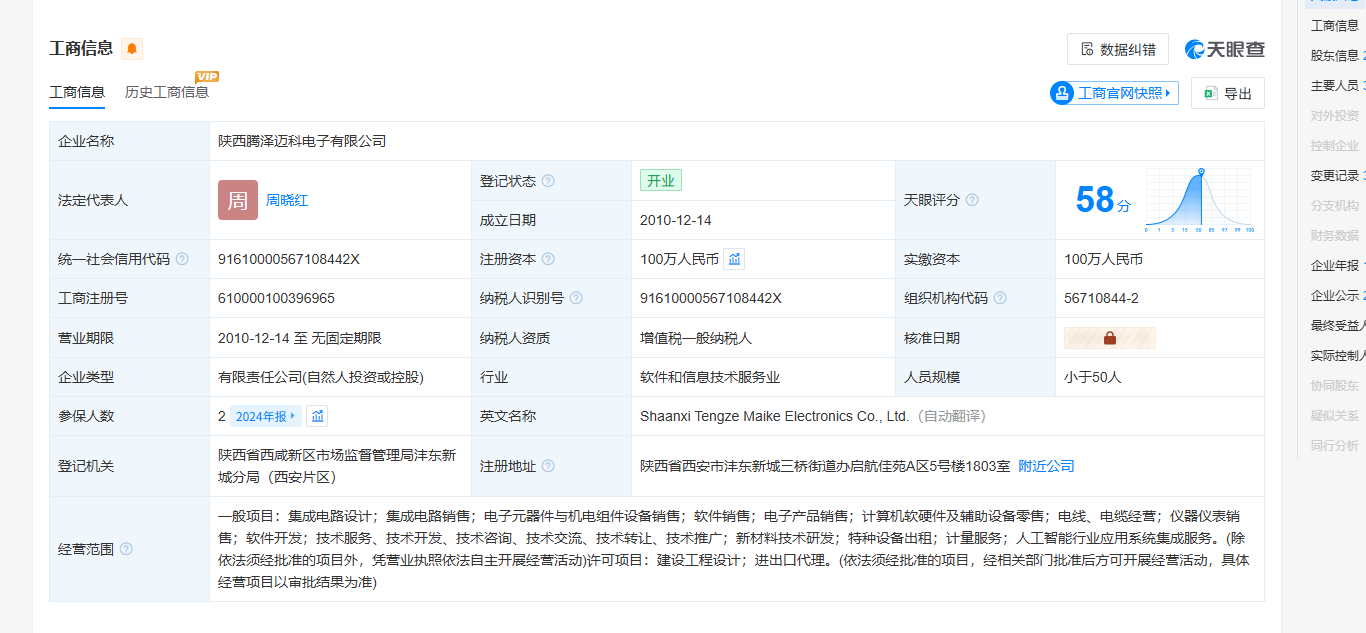
Task: Click the lock icon in 核准日期
Action: [x=1109, y=338]
